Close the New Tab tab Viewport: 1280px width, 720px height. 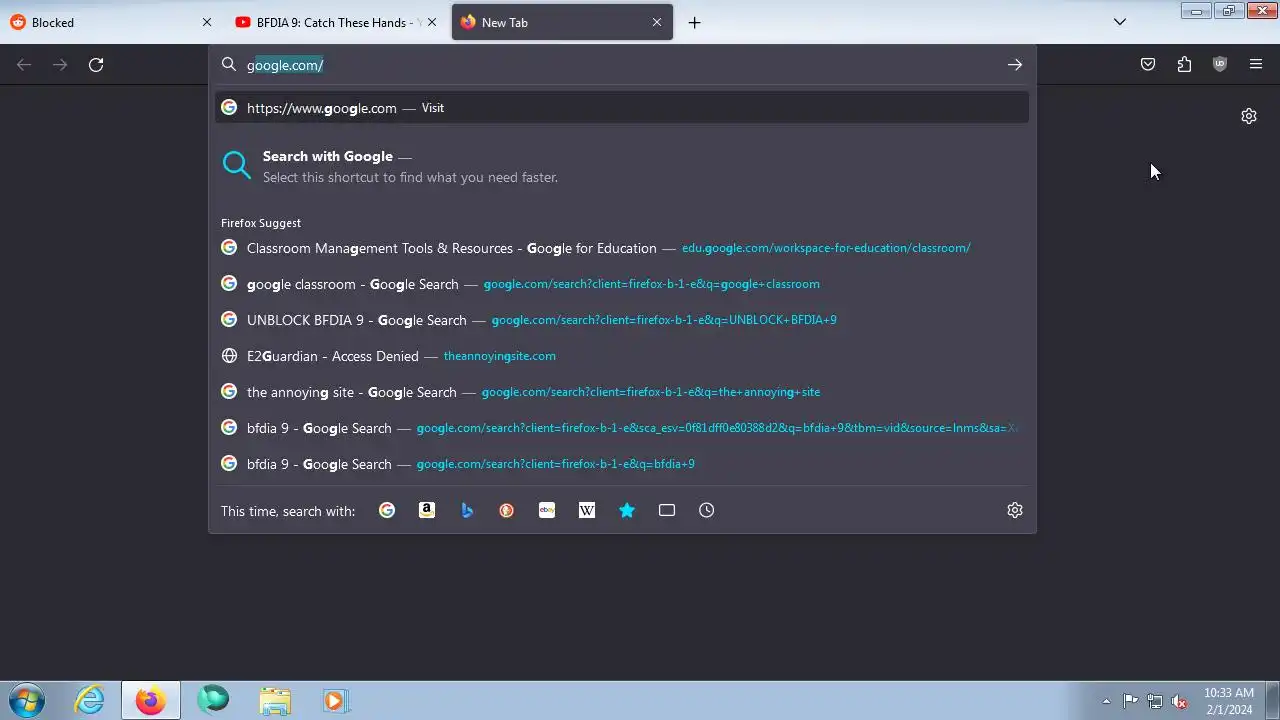(x=657, y=22)
